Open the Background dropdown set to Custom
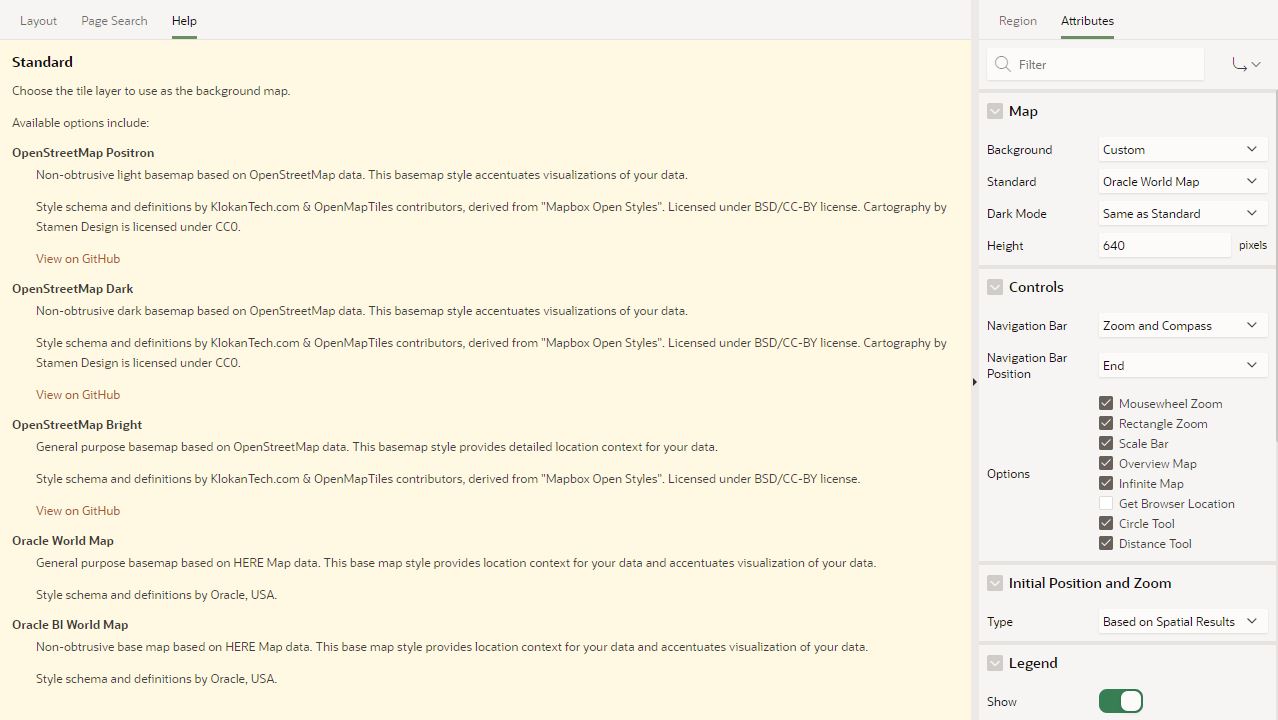This screenshot has width=1278, height=720. [x=1182, y=149]
